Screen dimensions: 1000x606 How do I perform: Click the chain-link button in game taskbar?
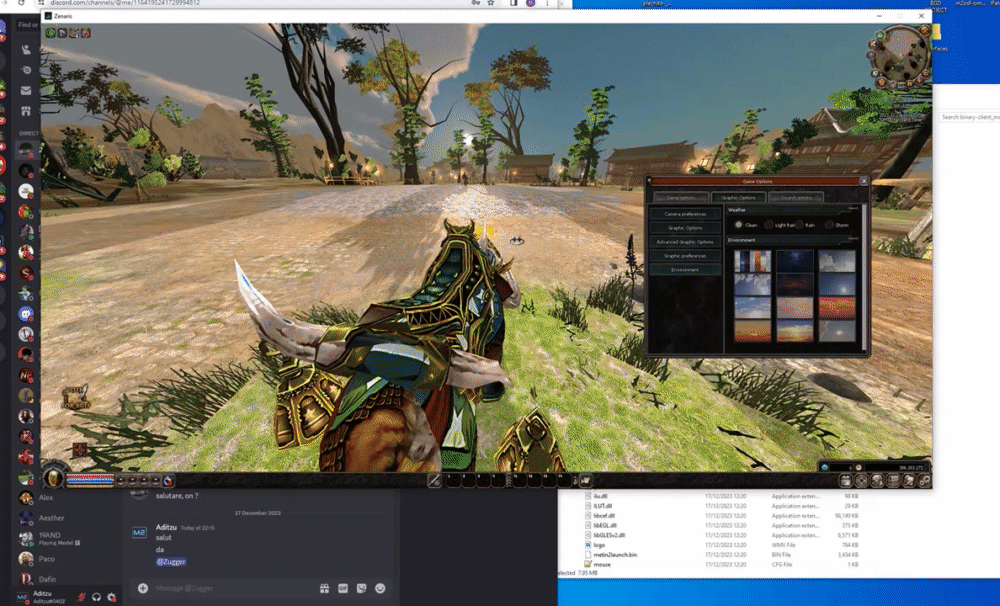924,481
